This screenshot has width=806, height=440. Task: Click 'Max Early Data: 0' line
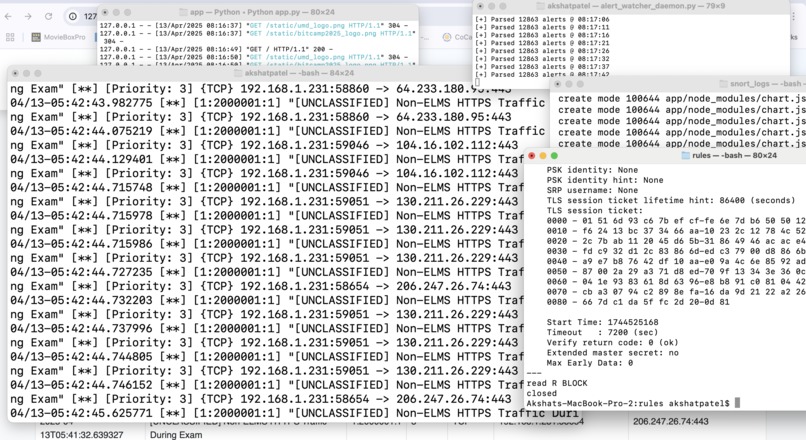(590, 363)
